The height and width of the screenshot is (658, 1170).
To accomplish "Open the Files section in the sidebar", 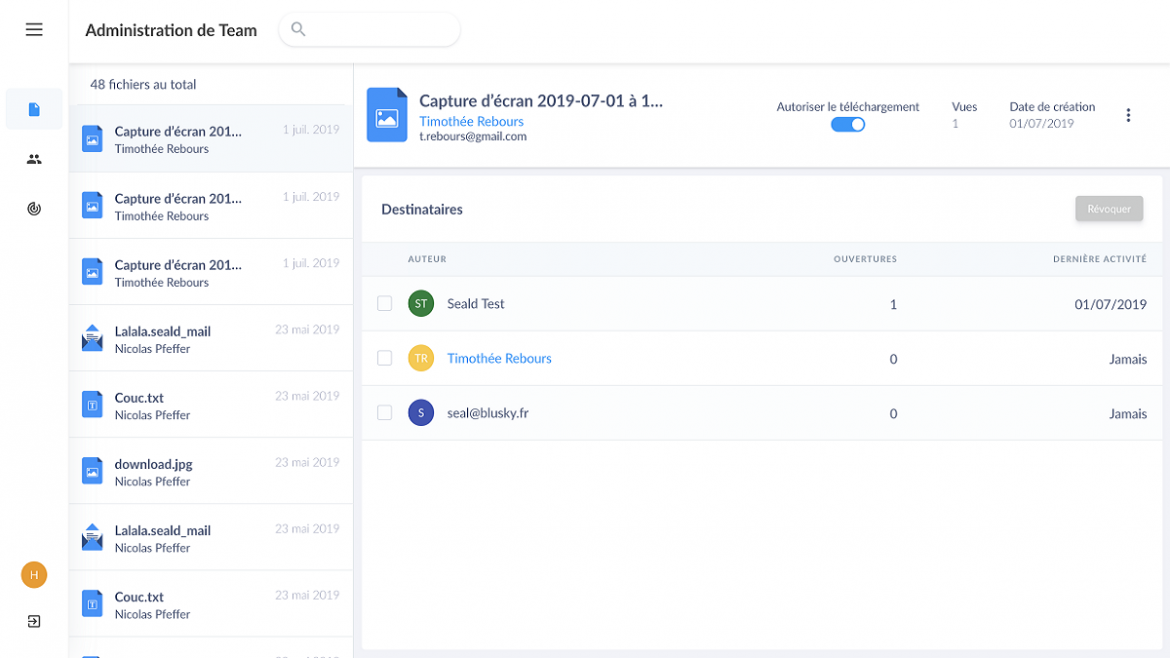I will point(33,109).
